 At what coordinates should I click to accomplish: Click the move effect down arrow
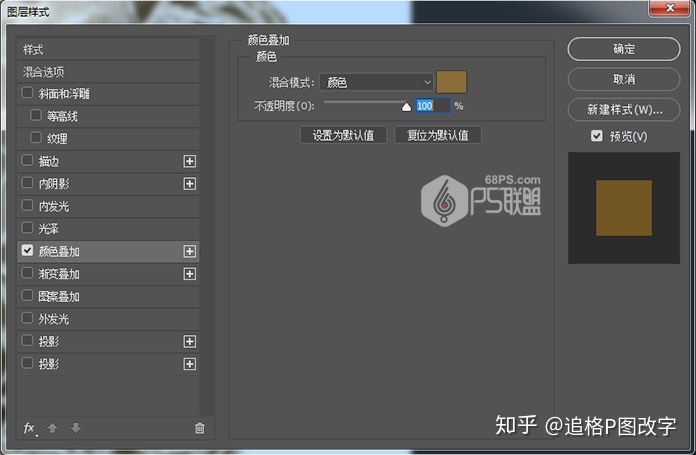tap(76, 428)
